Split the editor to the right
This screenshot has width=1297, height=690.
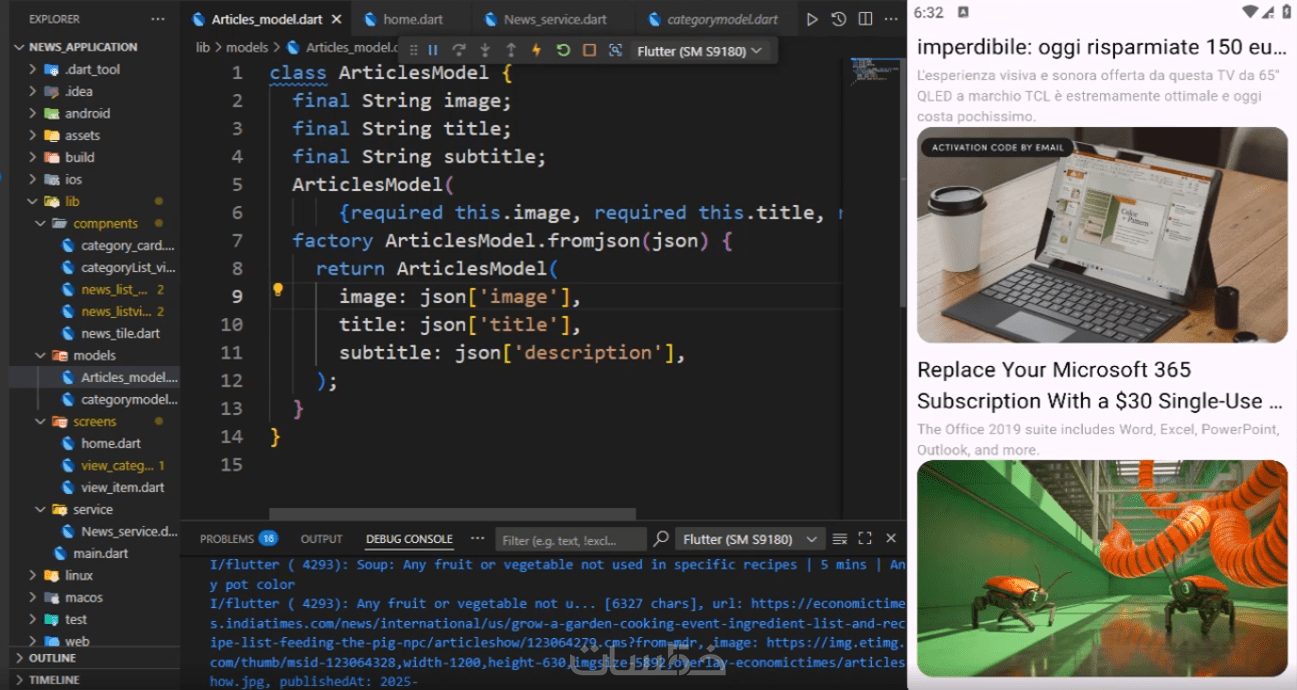865,19
